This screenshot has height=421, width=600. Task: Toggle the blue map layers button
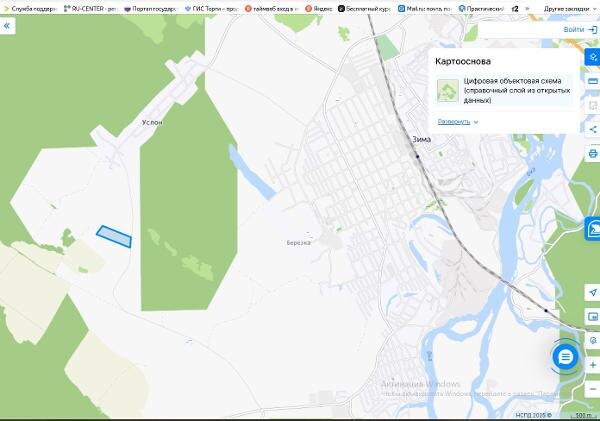pos(593,57)
